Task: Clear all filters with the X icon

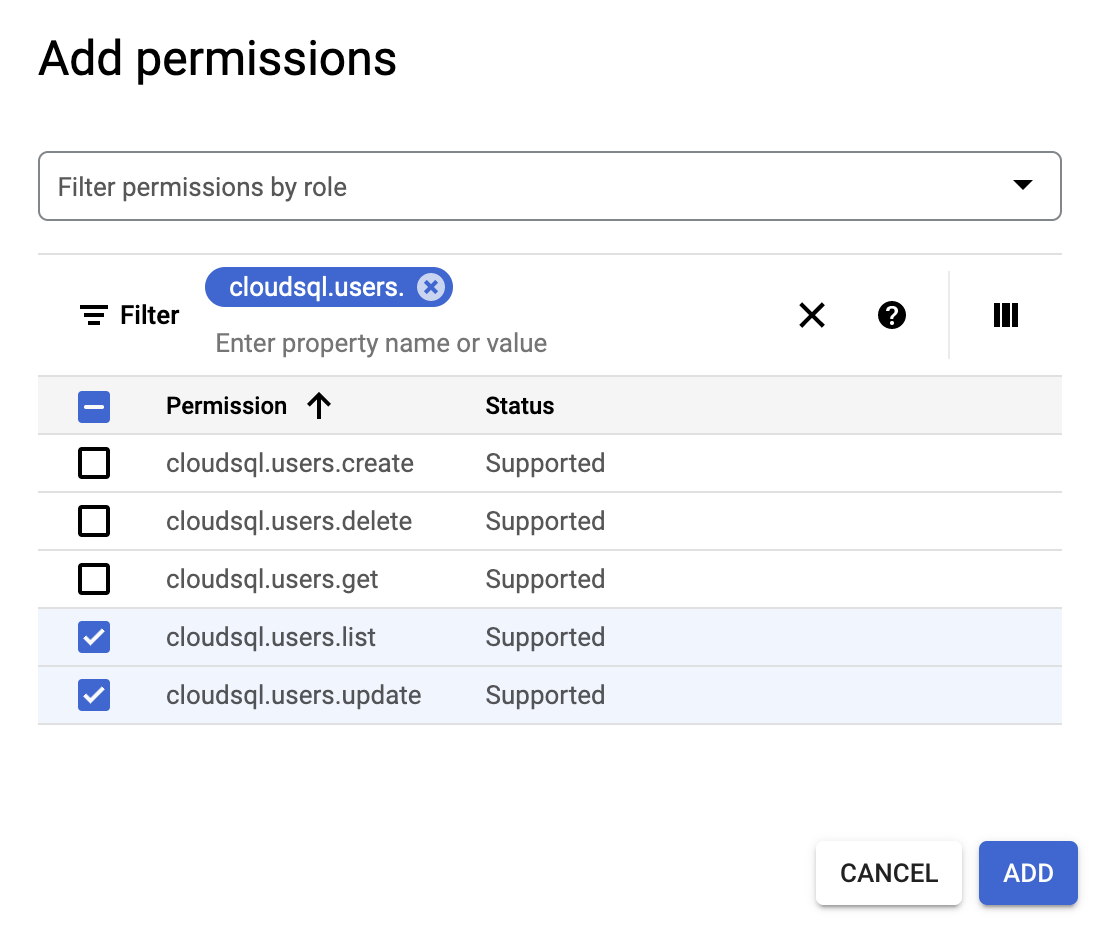Action: coord(812,316)
